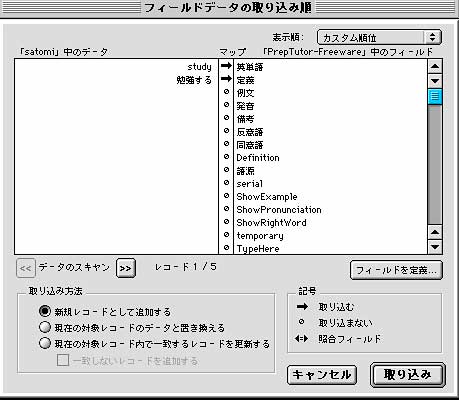Click the scroll up arrow at list top
This screenshot has width=459, height=400.
[x=435, y=66]
